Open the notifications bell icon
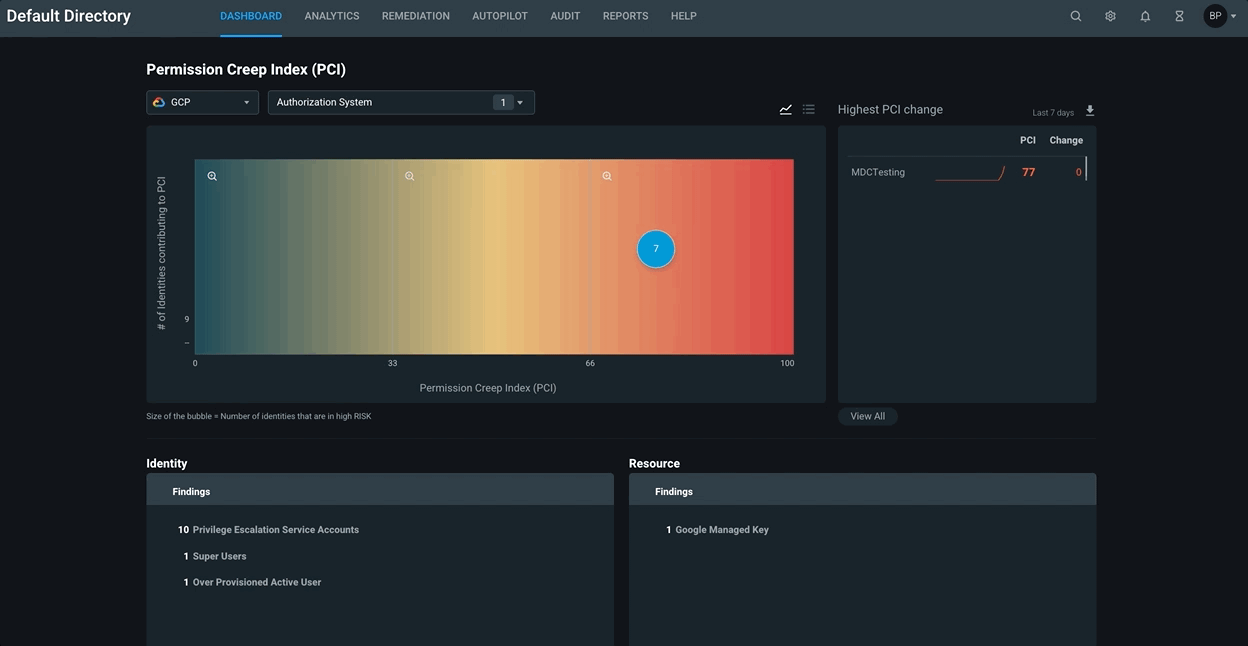This screenshot has height=646, width=1248. coord(1145,16)
